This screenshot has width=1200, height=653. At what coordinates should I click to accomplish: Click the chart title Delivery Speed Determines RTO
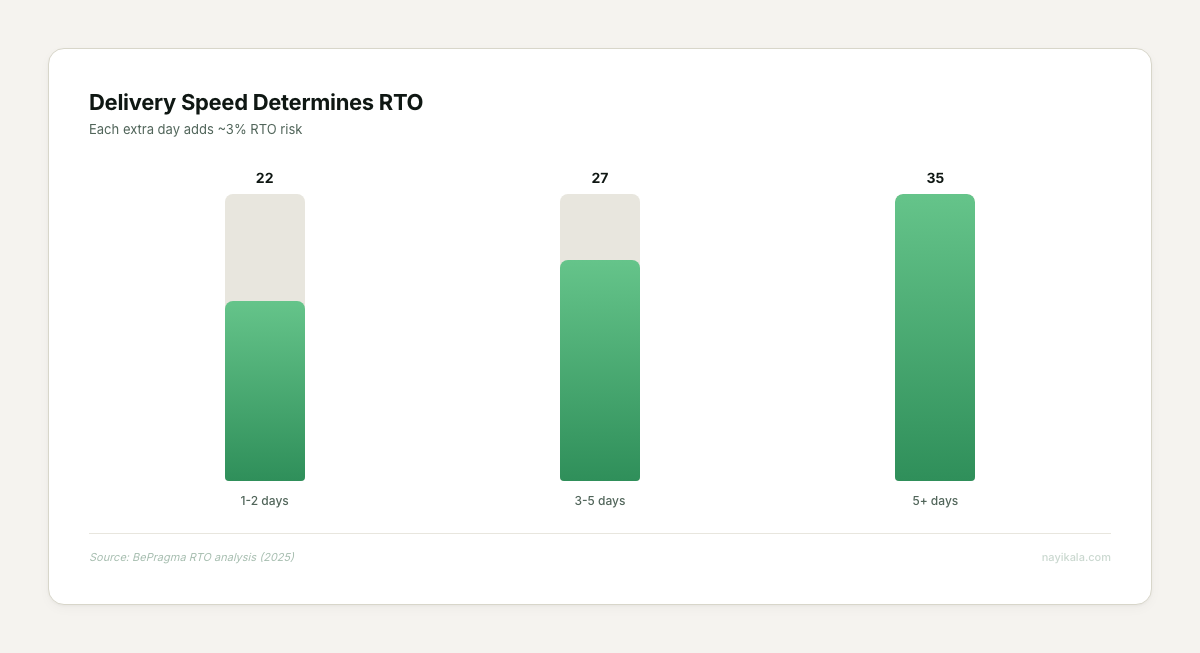tap(256, 102)
